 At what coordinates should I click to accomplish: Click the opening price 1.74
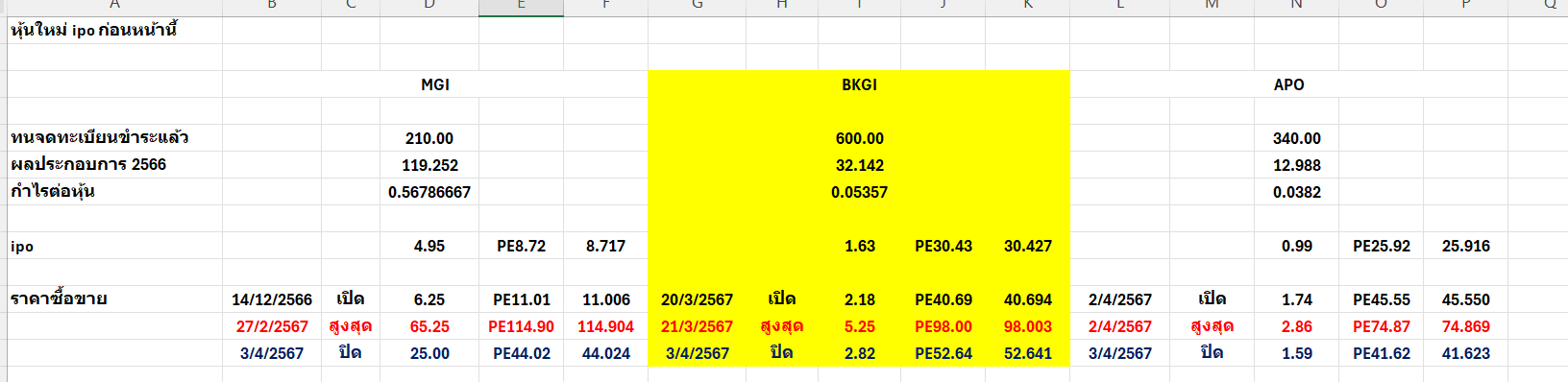[1296, 299]
